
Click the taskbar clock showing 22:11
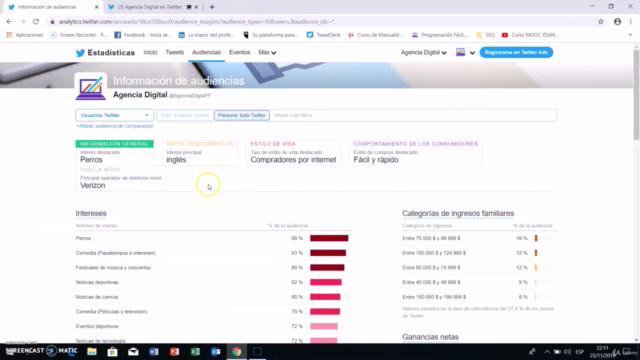point(602,351)
